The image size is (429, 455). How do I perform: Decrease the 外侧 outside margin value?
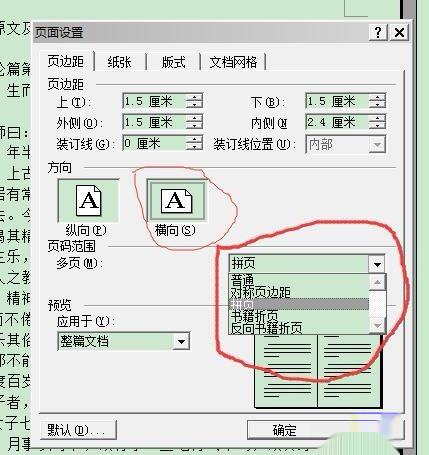194,126
